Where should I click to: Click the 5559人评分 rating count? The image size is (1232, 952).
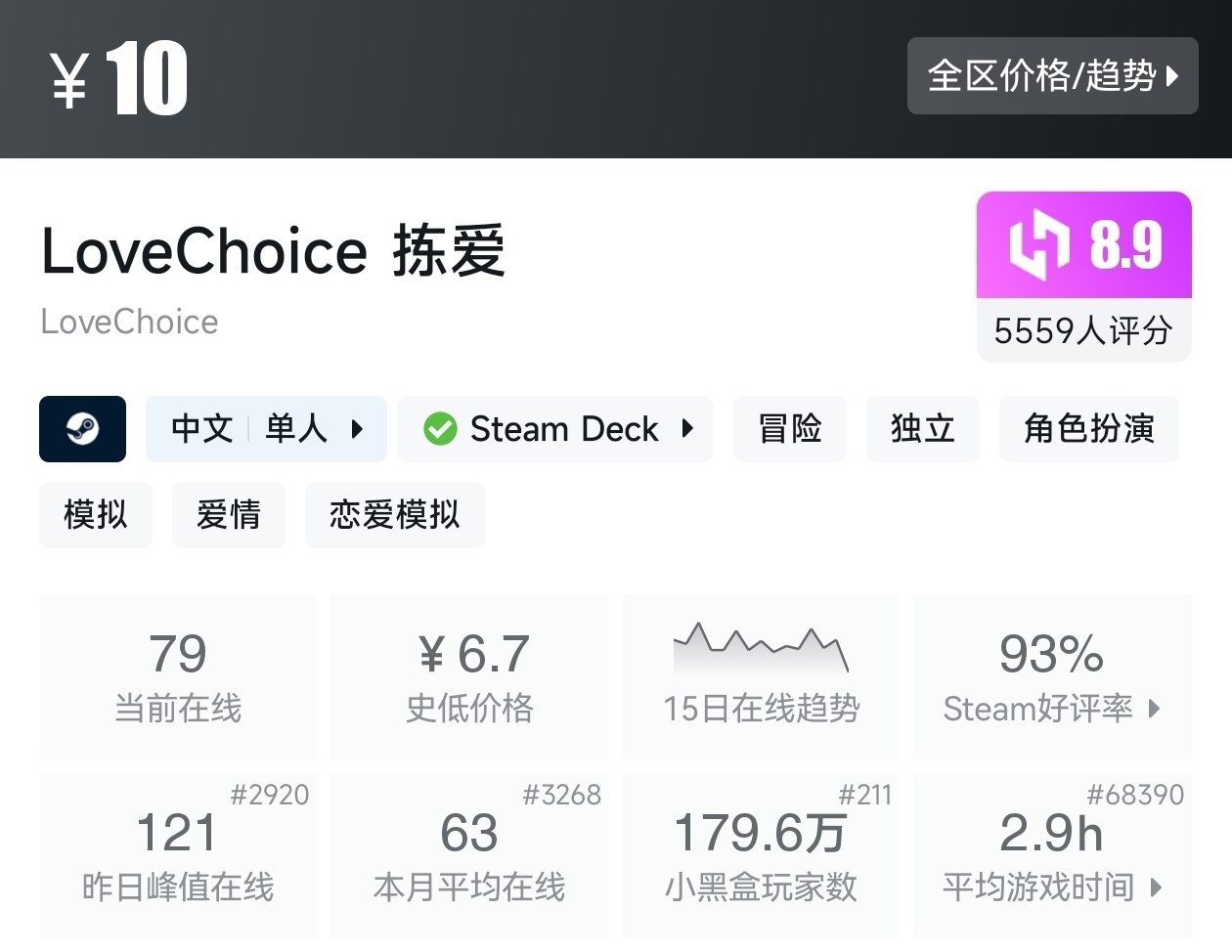tap(1083, 331)
